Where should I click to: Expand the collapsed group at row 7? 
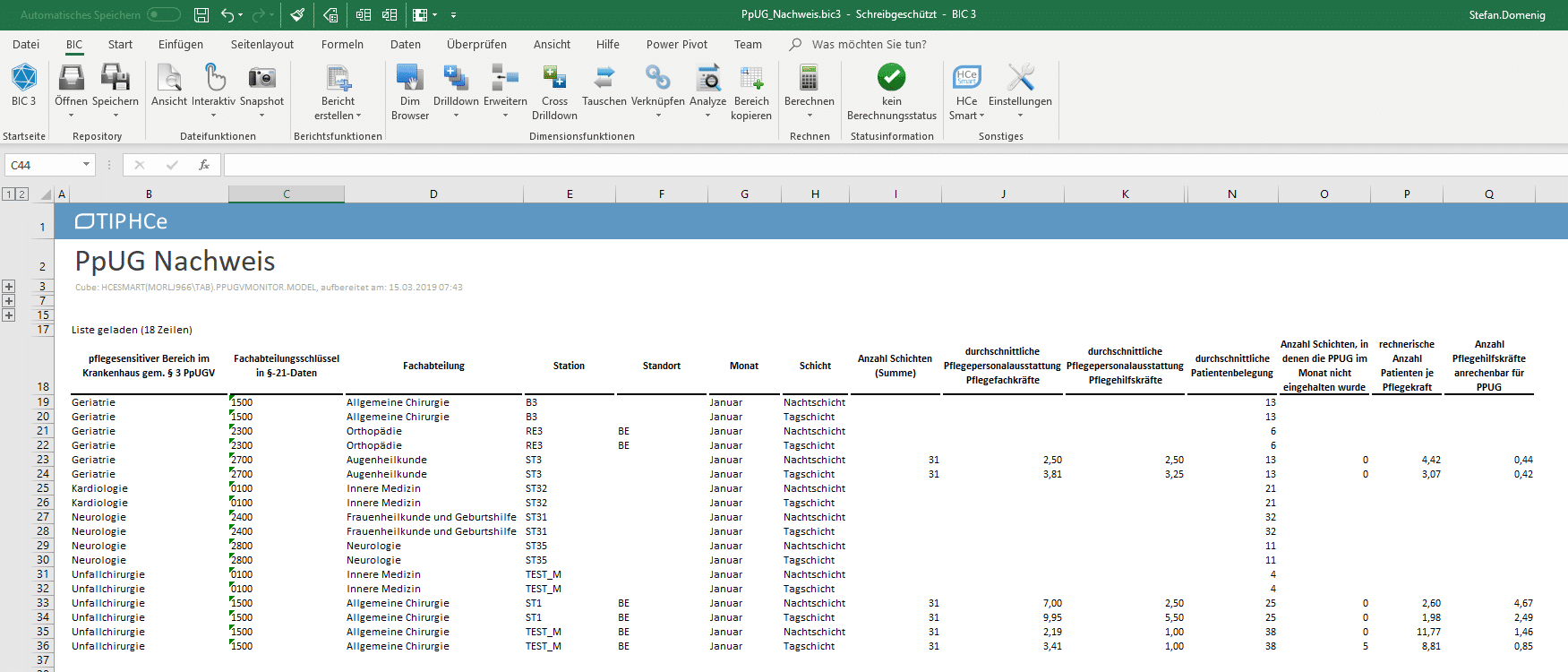[9, 301]
